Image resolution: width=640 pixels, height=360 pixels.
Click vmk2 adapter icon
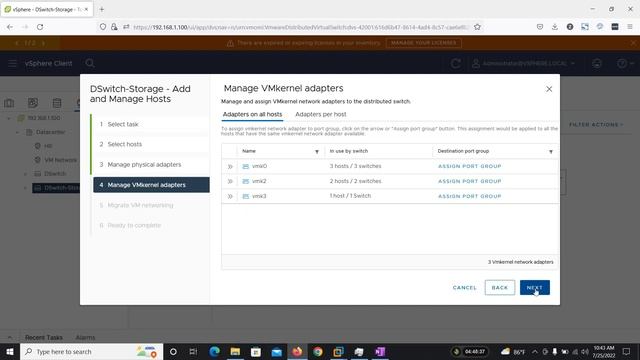click(x=246, y=181)
